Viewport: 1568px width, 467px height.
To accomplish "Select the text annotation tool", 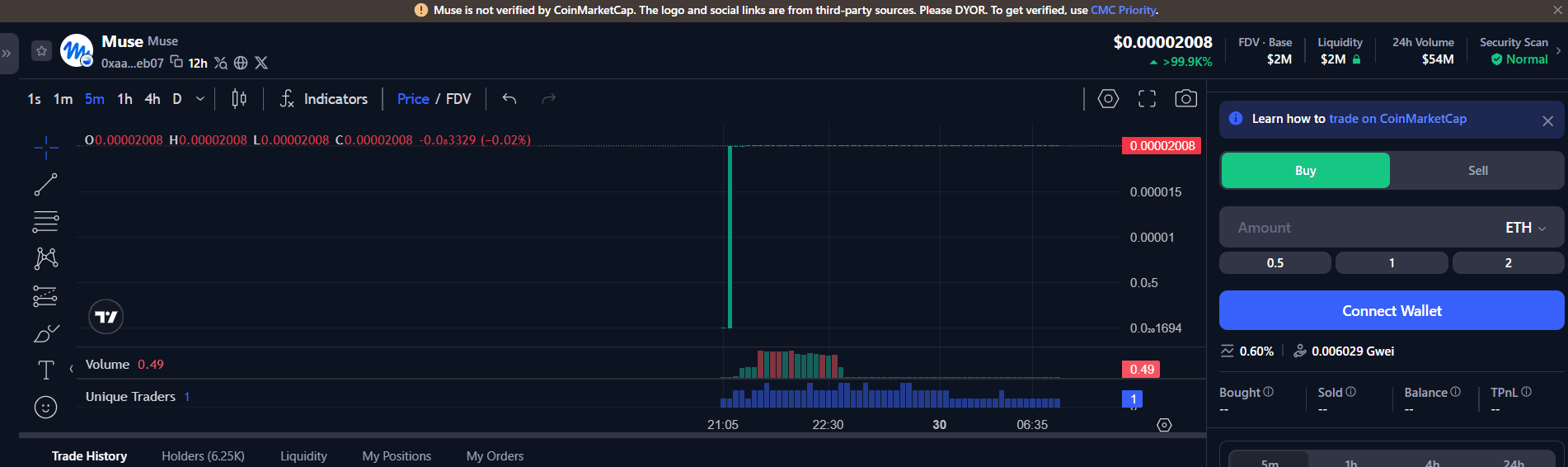I will (x=46, y=370).
